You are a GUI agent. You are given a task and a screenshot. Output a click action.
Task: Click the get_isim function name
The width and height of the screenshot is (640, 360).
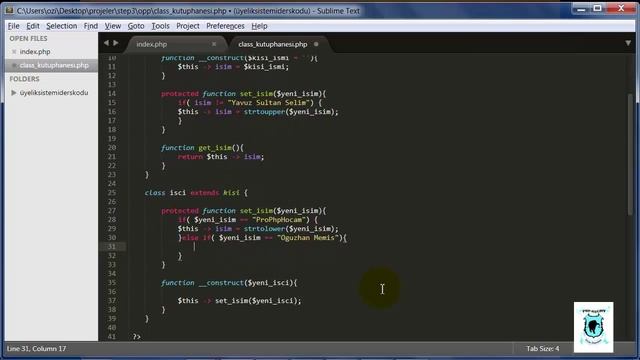pos(215,148)
